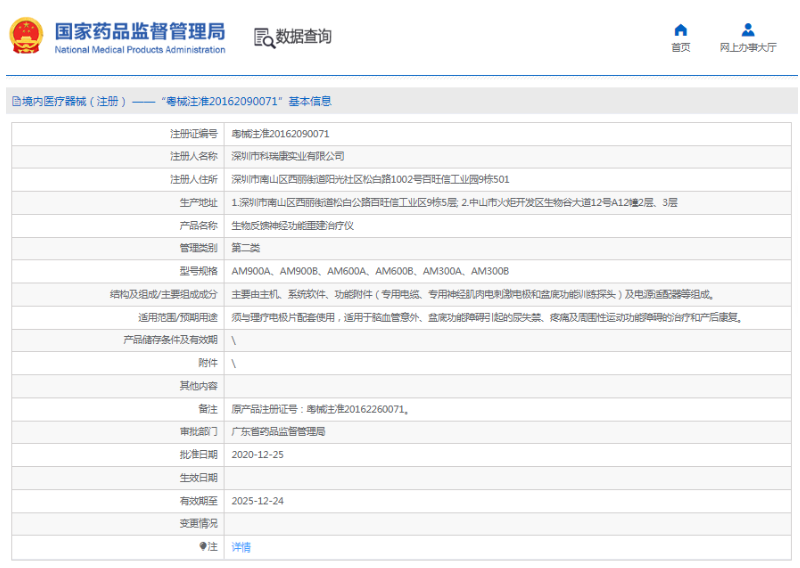Click National Medical Products Administration text
Viewport: 800px width, 568px height.
tap(140, 50)
